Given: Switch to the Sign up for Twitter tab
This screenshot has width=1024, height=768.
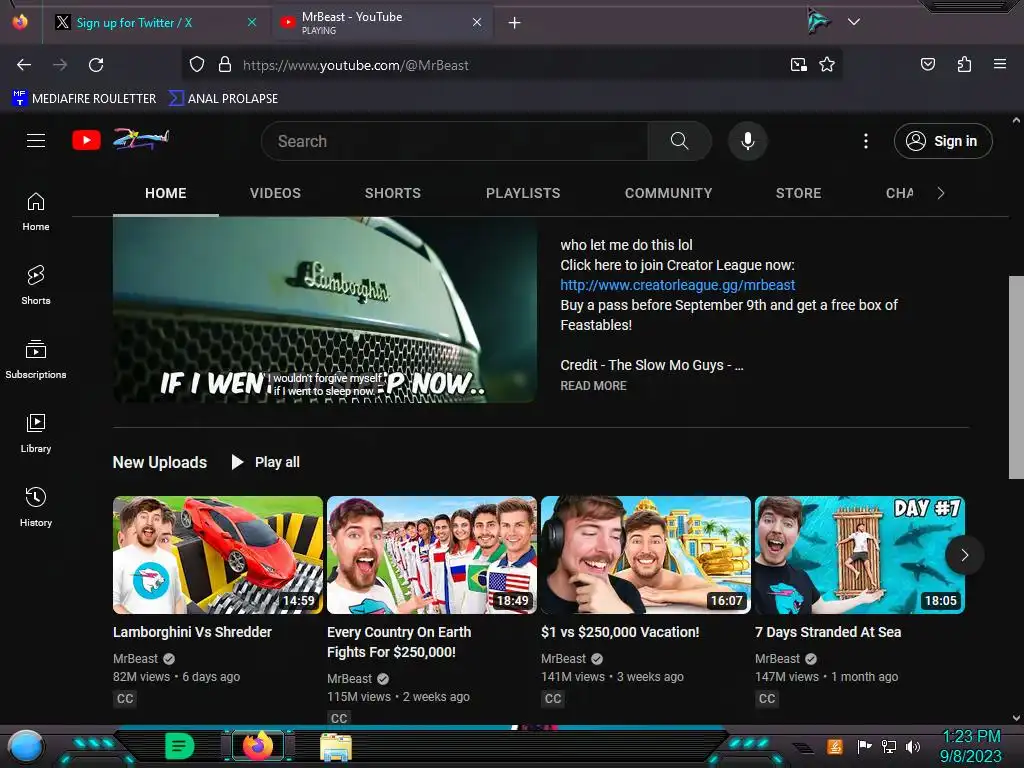Looking at the screenshot, I should tap(134, 23).
